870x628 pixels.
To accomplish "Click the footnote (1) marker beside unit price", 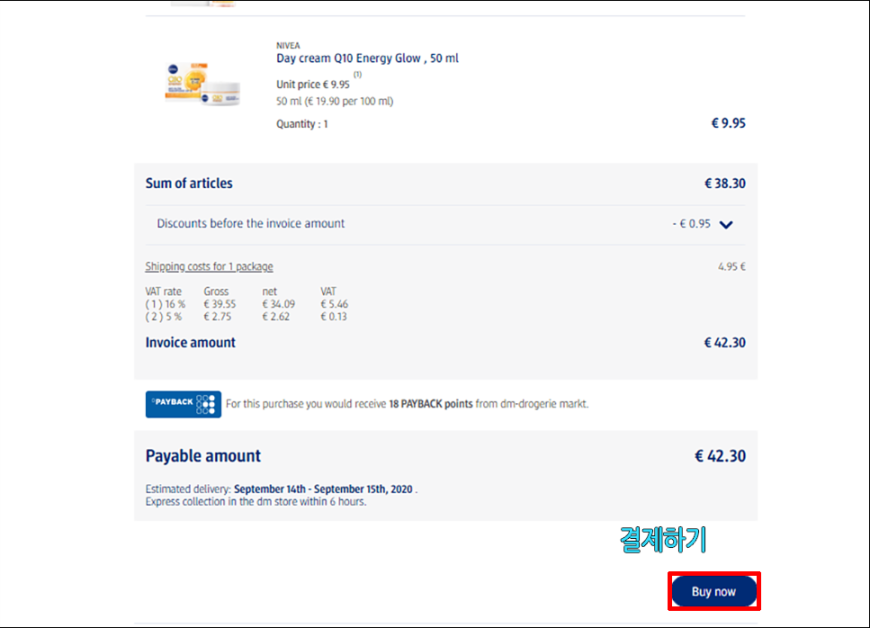I will (358, 74).
